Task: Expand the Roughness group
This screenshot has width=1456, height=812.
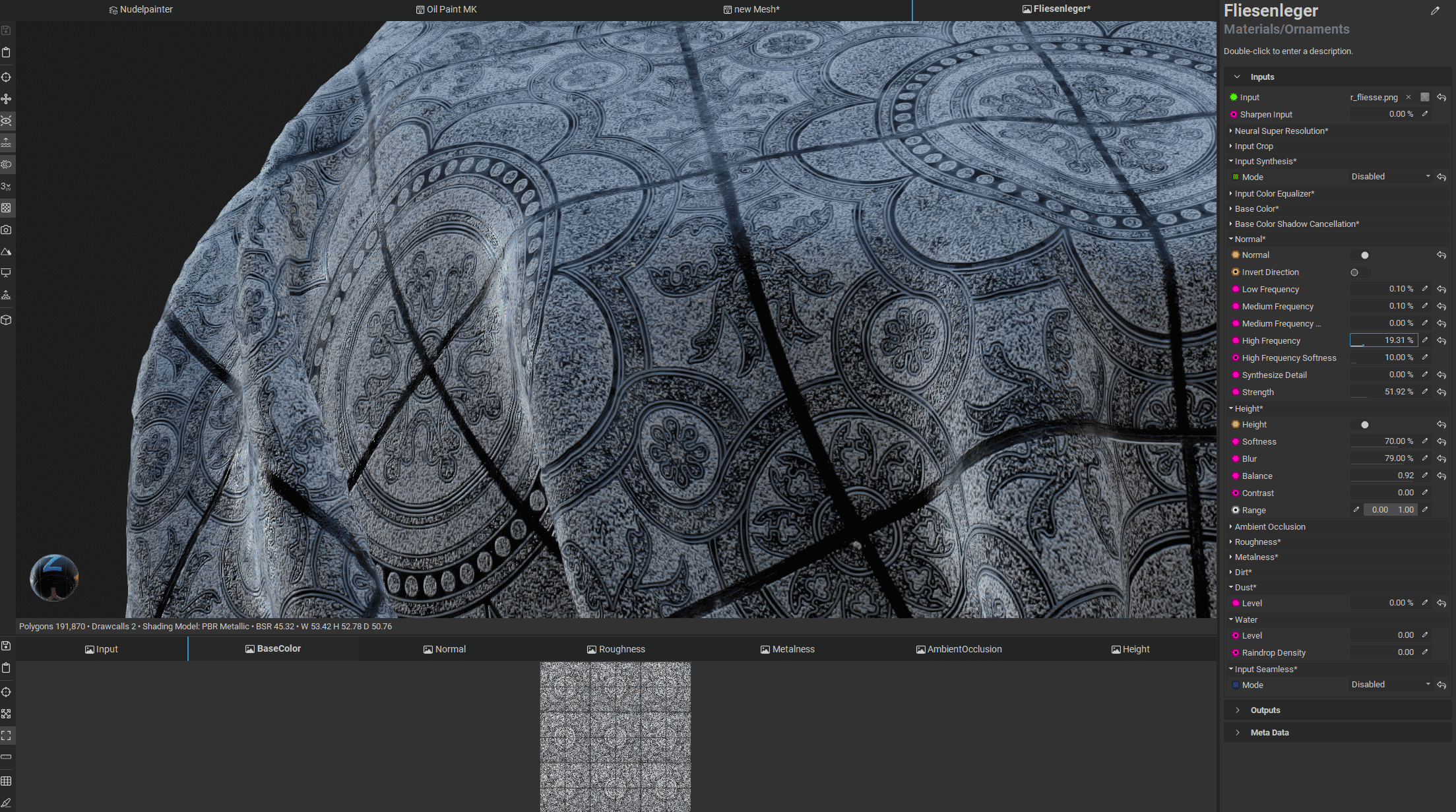Action: (1257, 542)
